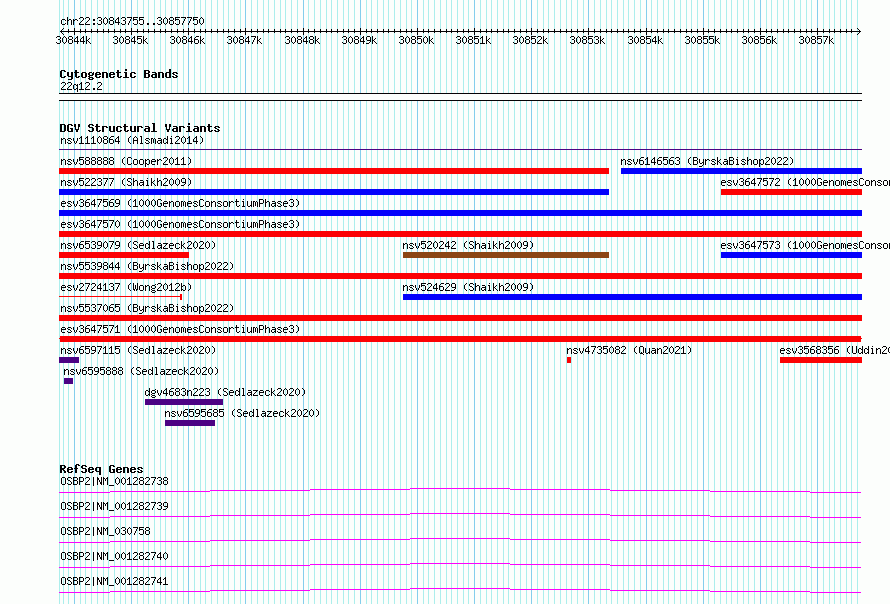
Task: Click the chr22:30843755..30857750 coordinate label
Action: pos(132,21)
